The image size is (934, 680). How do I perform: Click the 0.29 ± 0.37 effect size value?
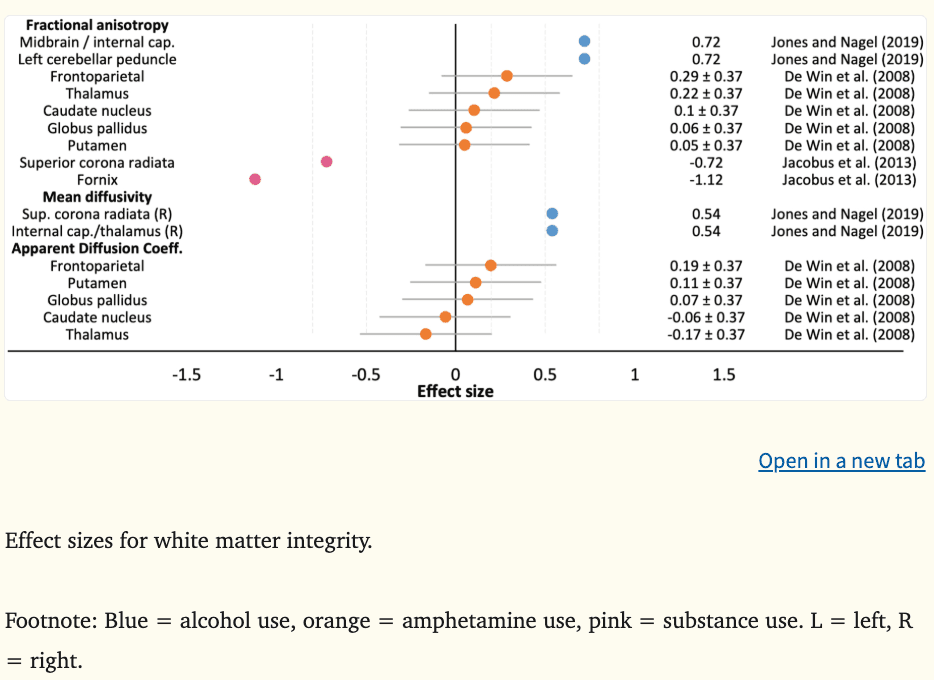coord(706,77)
